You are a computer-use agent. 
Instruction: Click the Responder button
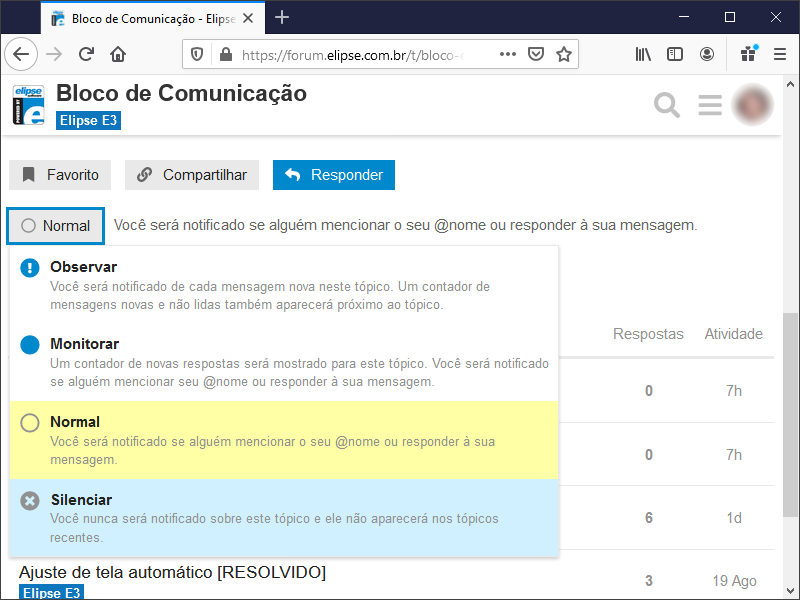click(x=334, y=175)
